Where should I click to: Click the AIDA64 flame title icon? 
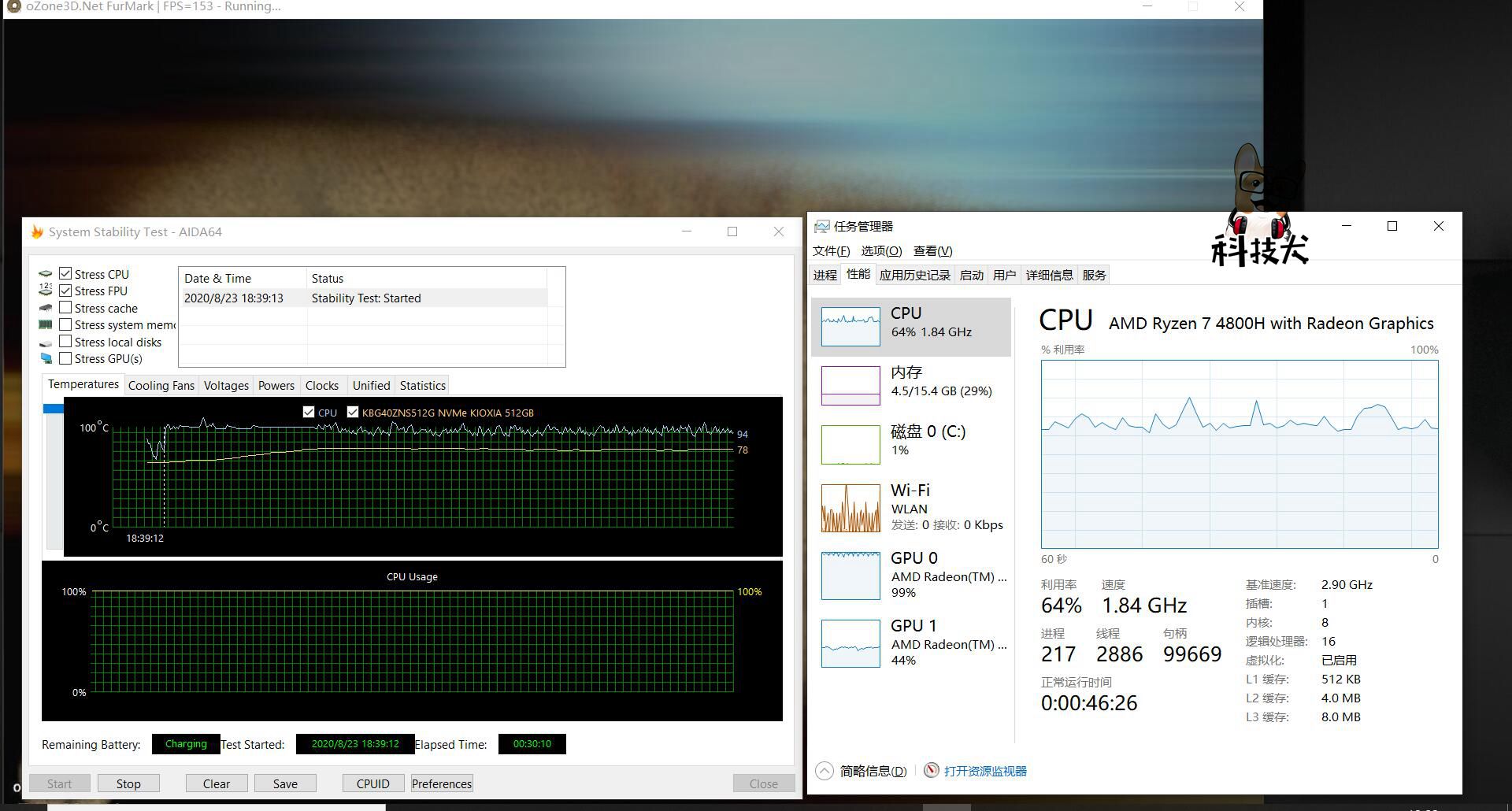coord(37,231)
